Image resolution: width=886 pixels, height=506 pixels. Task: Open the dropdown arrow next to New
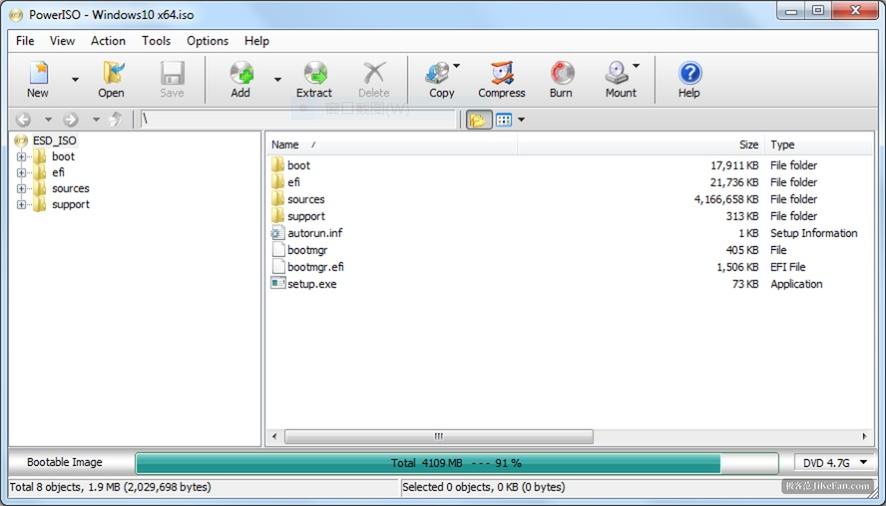[x=75, y=80]
